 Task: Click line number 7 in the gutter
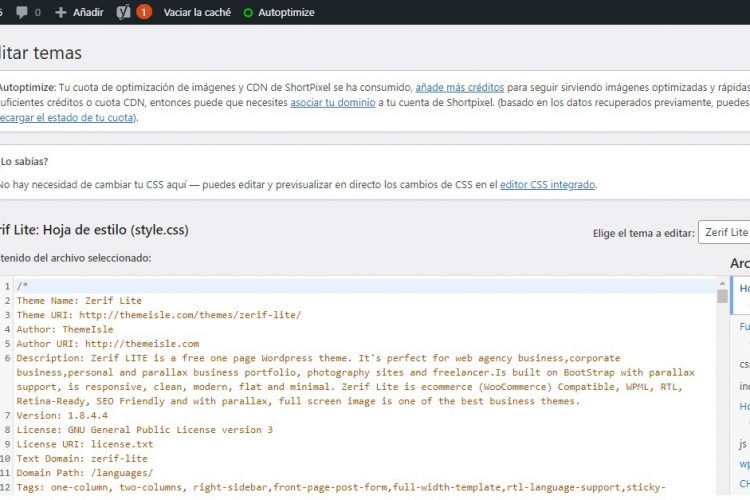tap(7, 415)
